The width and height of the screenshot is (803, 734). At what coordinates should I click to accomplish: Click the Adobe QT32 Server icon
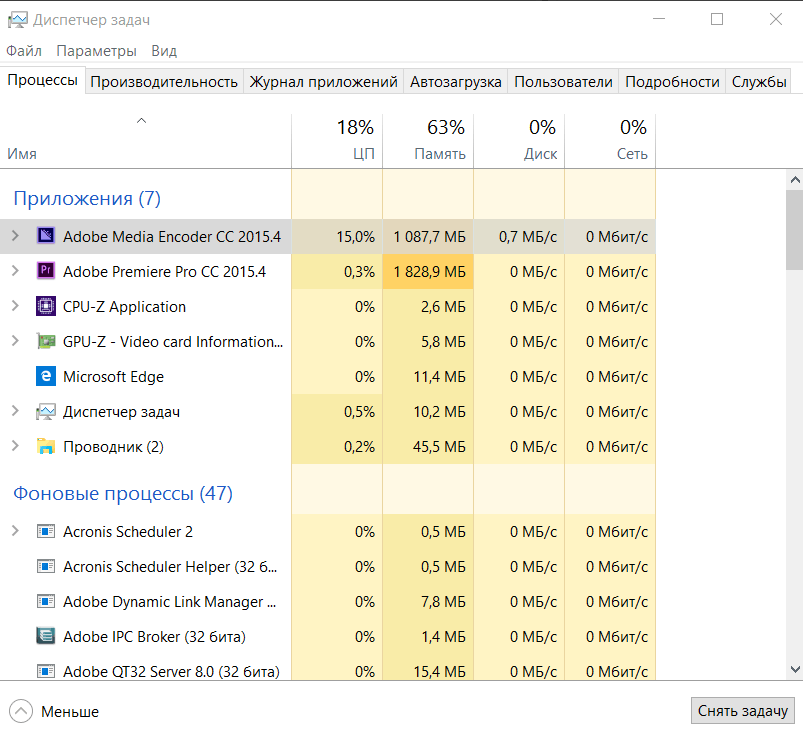click(46, 671)
